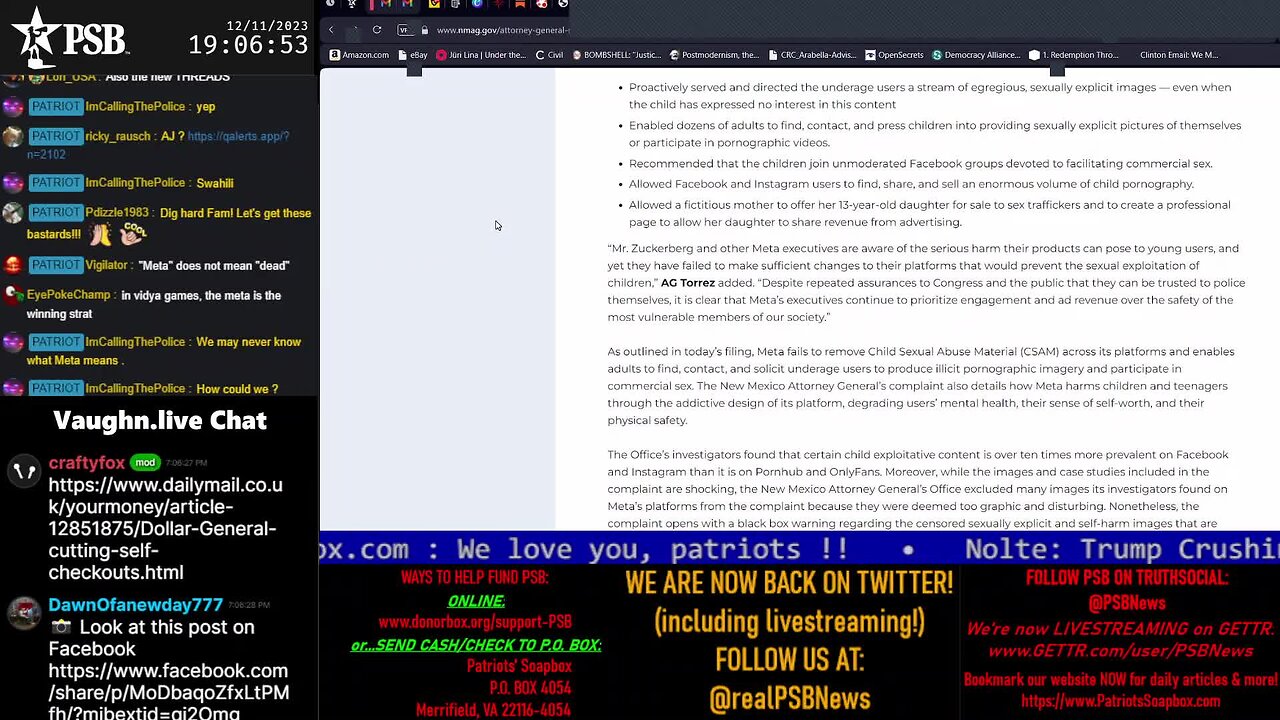Click the 'www.GETTR.com/user/PSBNews' text
Screen dimensions: 1280x720
pyautogui.click(x=1120, y=651)
